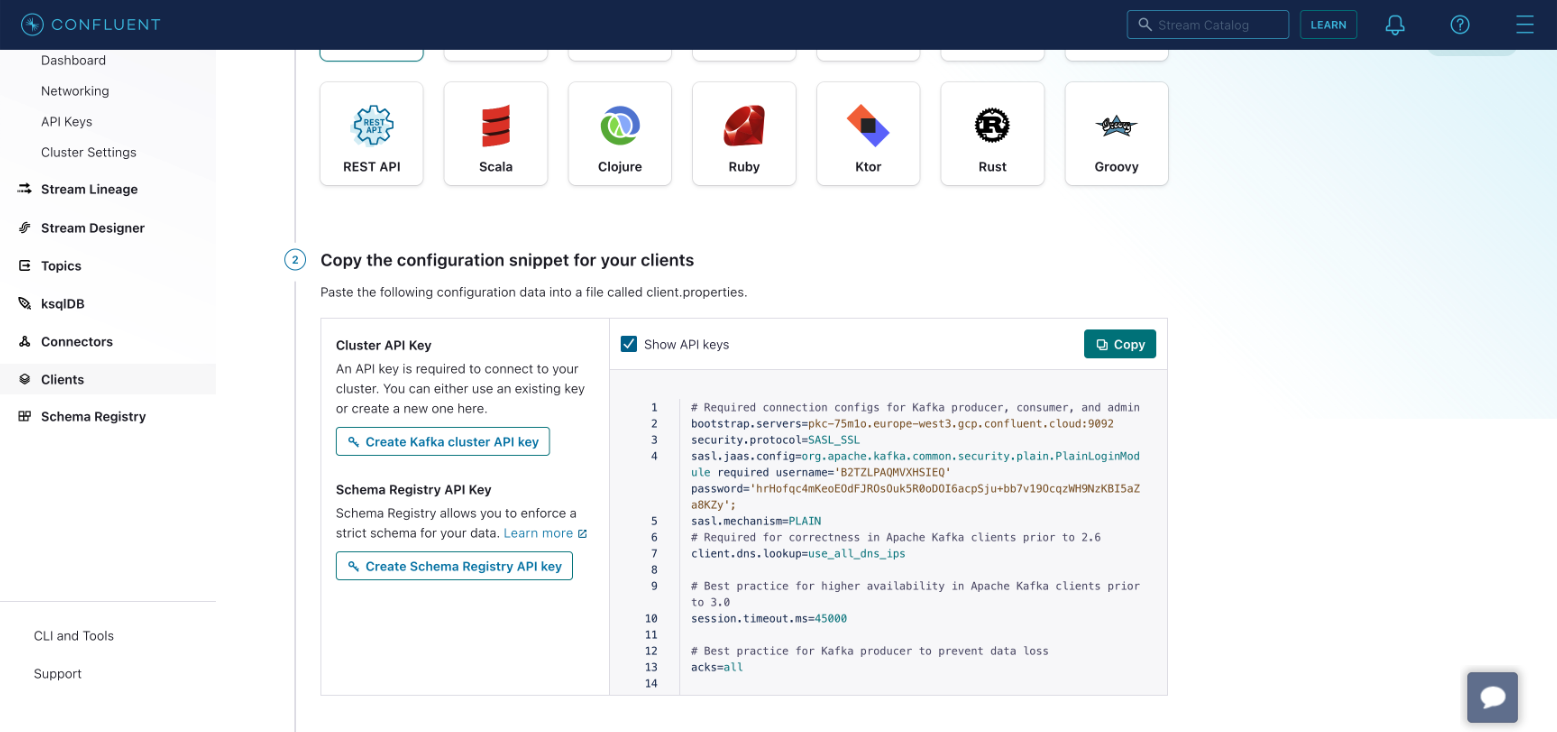Click the acks=all line
1557x732 pixels.
pyautogui.click(x=717, y=667)
